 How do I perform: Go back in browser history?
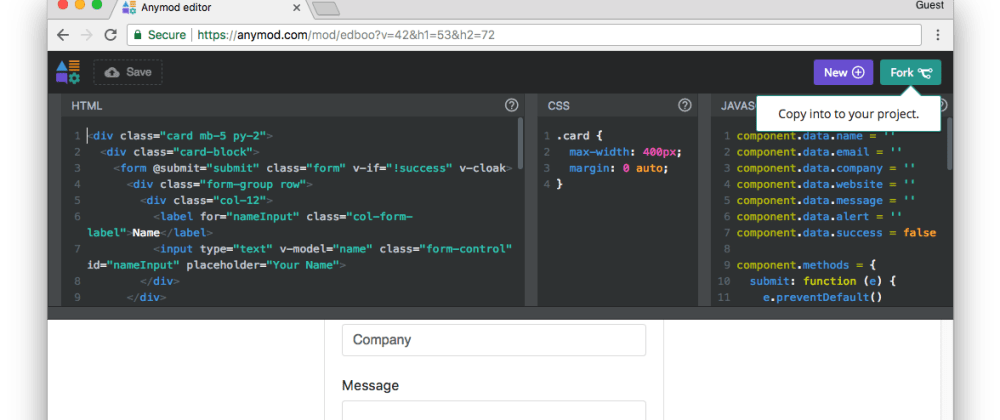[62, 35]
